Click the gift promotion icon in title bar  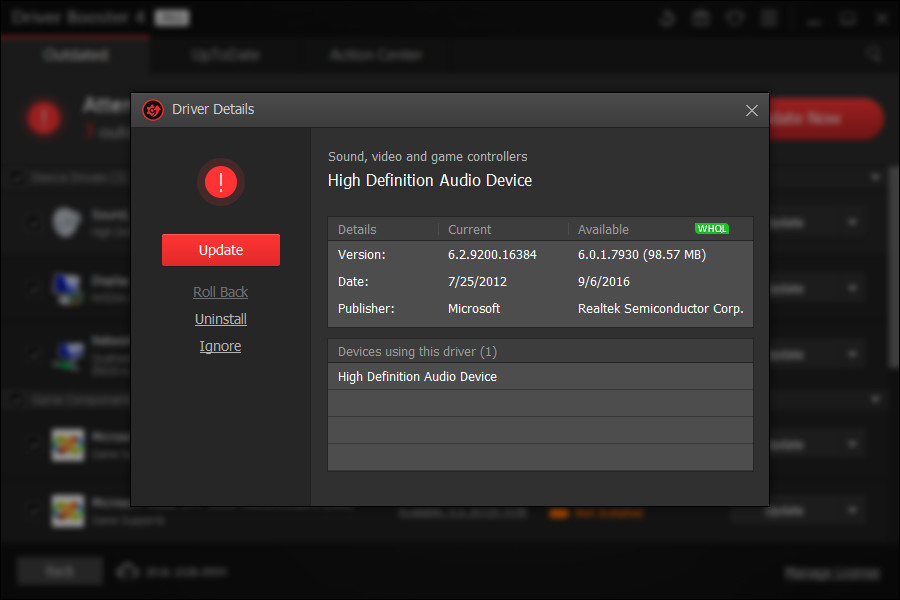(700, 17)
